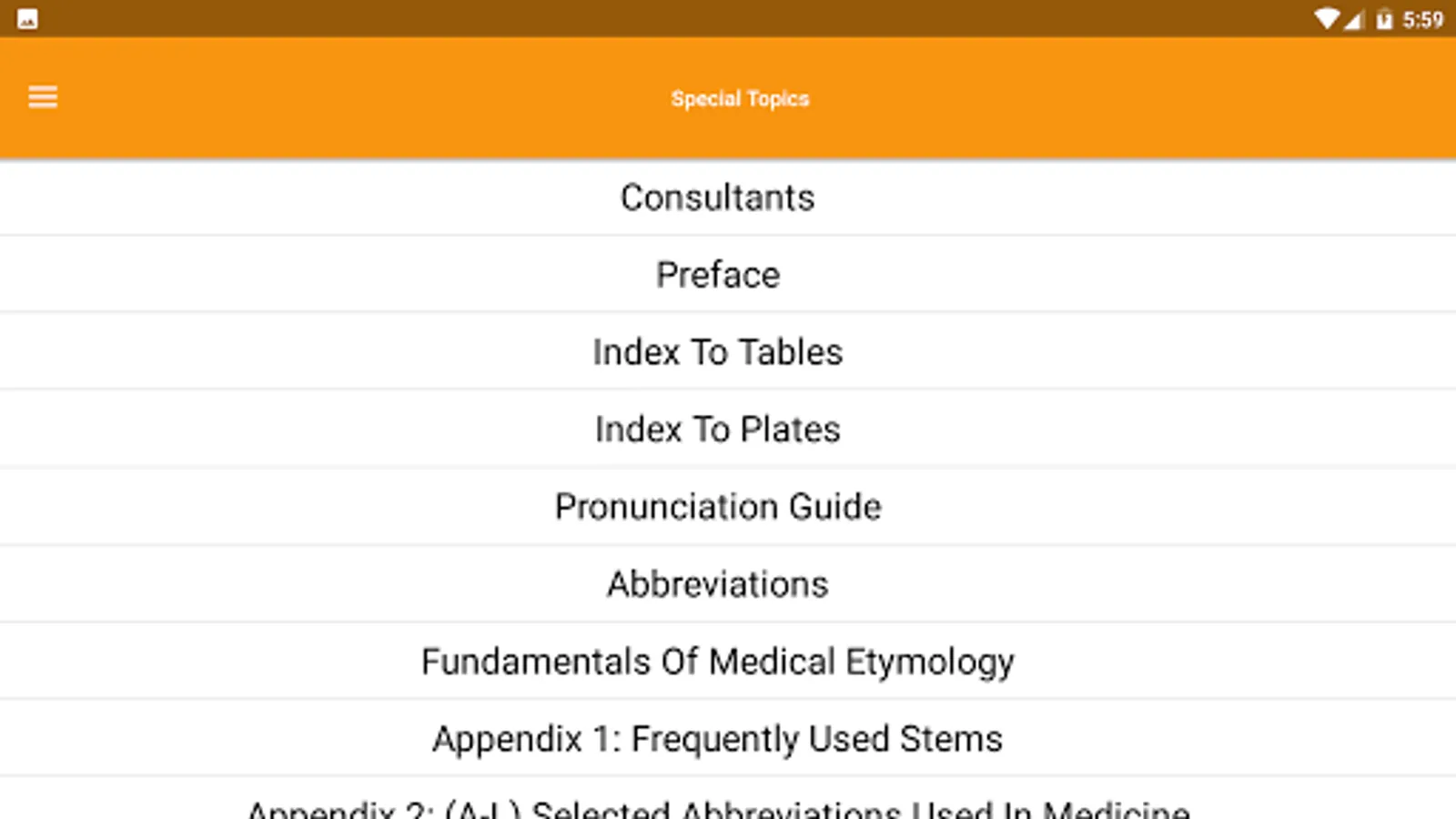Click empty orange toolbar area right of title
Image resolution: width=1456 pixels, height=819 pixels.
click(1137, 98)
